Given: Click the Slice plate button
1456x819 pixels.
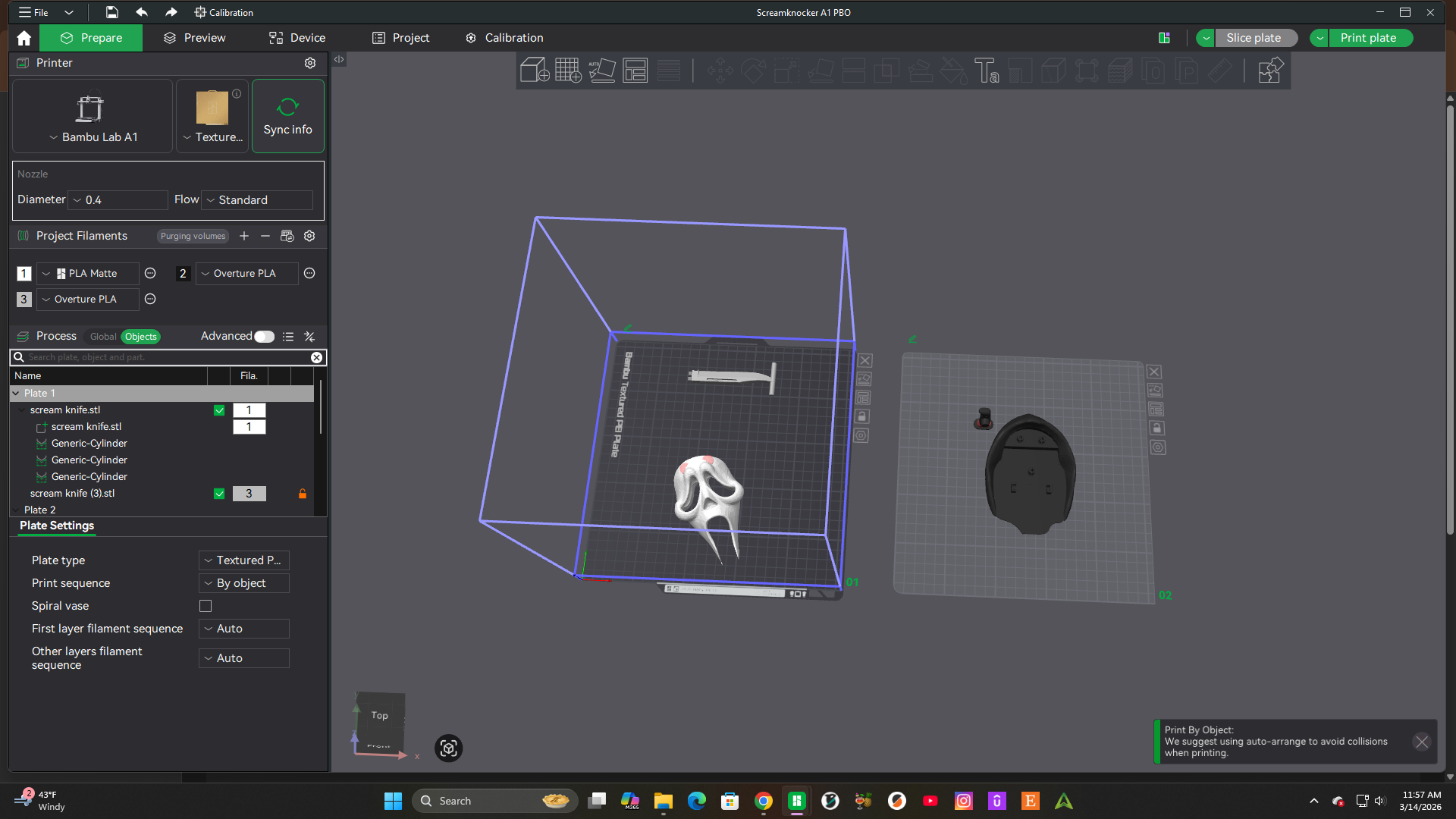Looking at the screenshot, I should [1255, 38].
